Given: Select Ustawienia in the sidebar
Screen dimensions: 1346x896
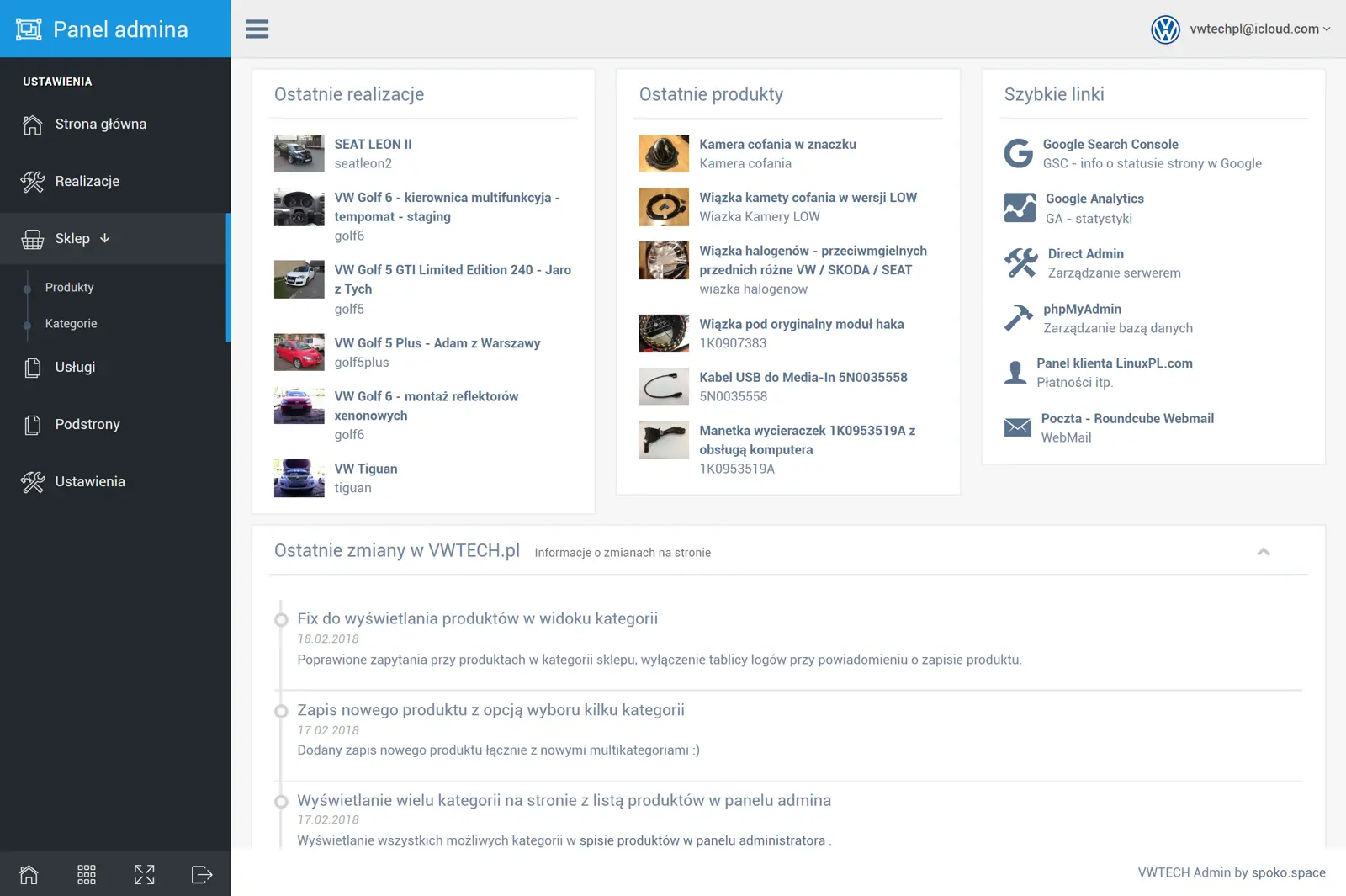Looking at the screenshot, I should (90, 482).
